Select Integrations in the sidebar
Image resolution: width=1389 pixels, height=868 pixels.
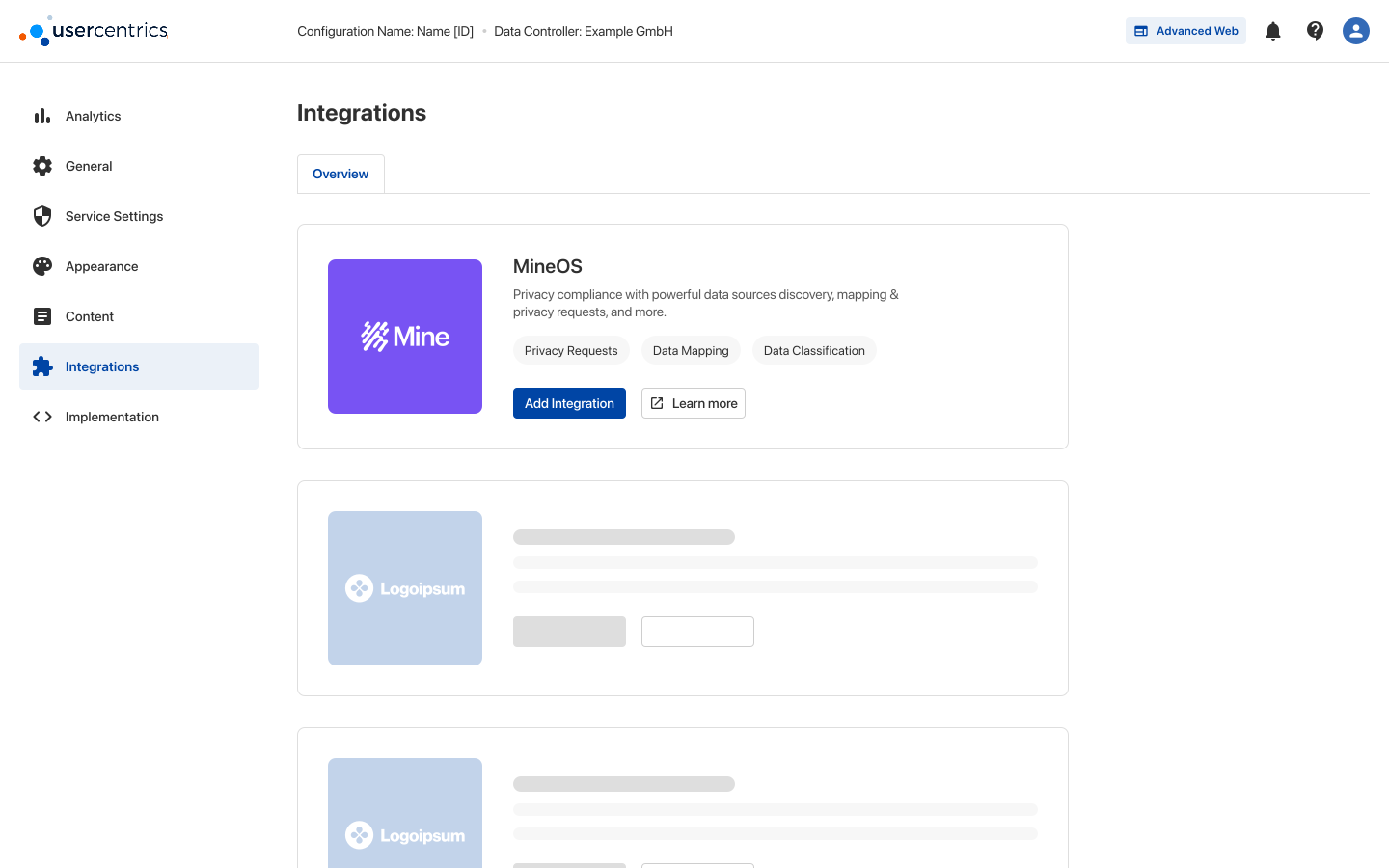coord(139,366)
